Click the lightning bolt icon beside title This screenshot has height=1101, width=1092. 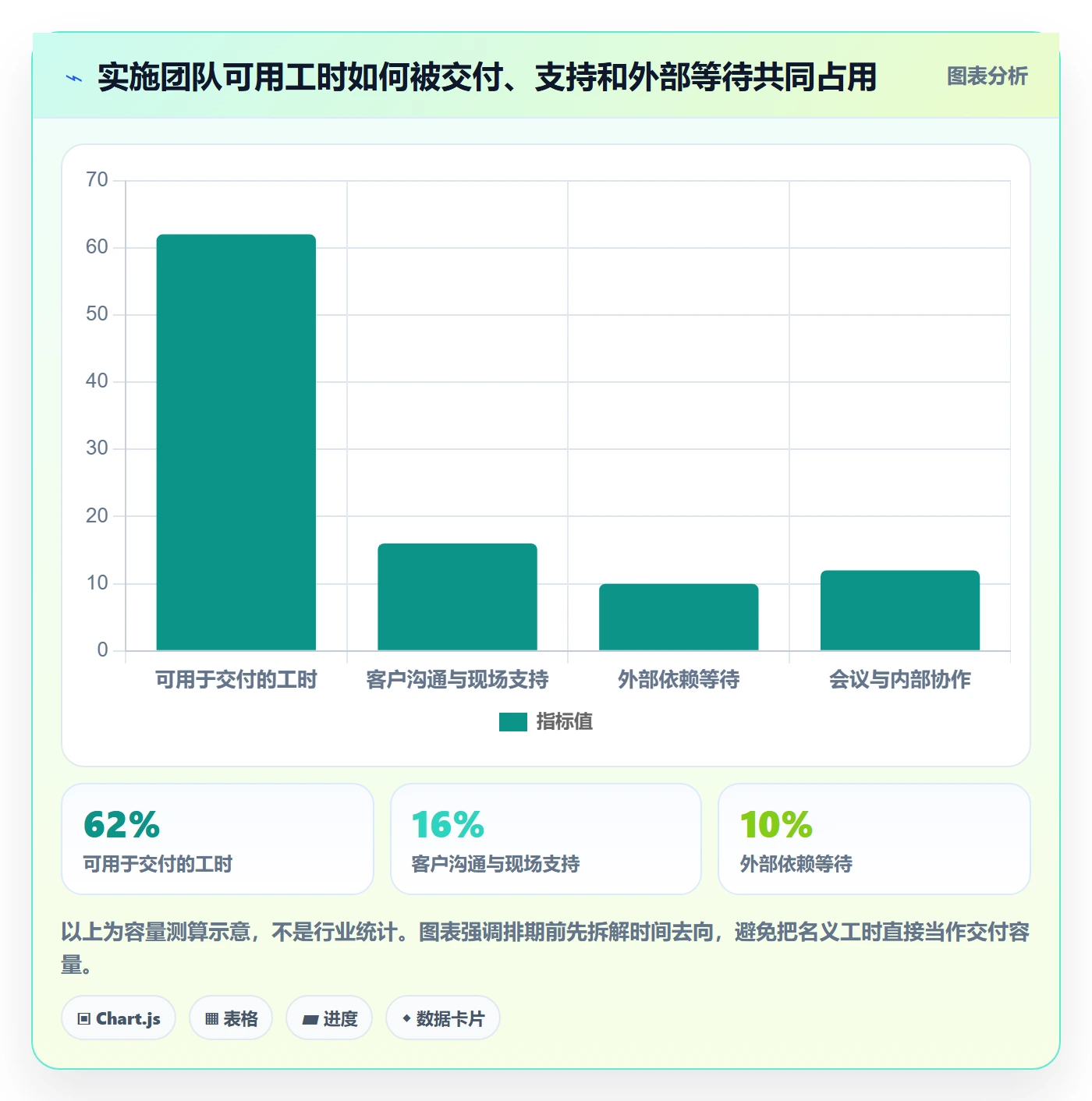(74, 78)
